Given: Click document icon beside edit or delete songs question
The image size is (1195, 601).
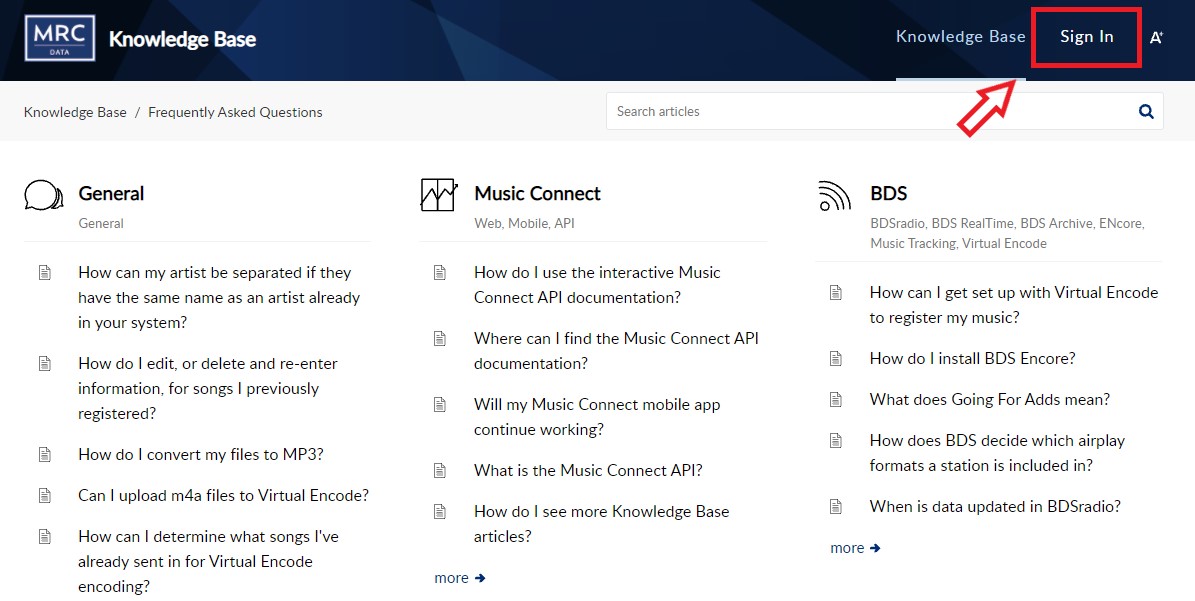Looking at the screenshot, I should pos(45,363).
